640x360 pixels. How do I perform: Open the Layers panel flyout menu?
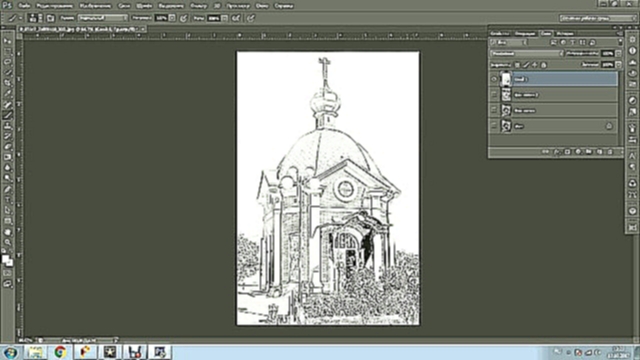pos(620,33)
